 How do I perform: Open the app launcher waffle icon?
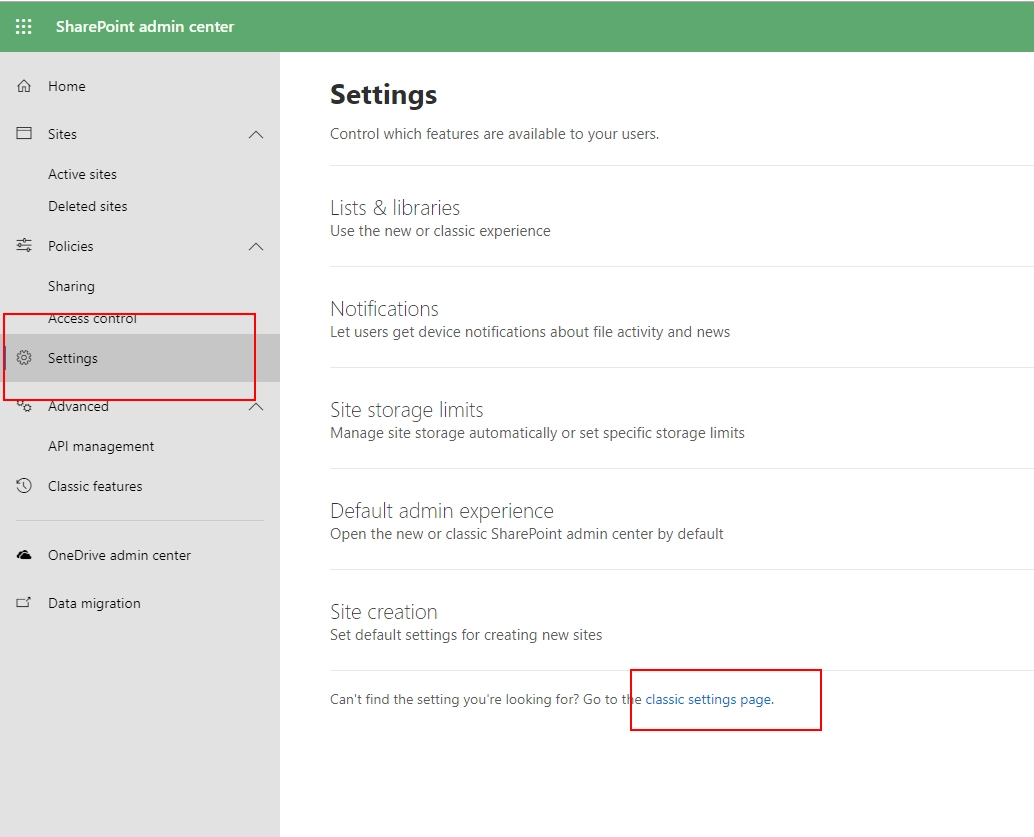(x=24, y=26)
